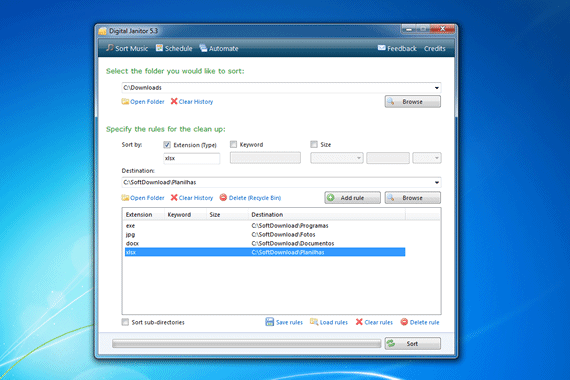Click the Keyword column header
Viewport: 570px width, 380px height.
pyautogui.click(x=185, y=215)
